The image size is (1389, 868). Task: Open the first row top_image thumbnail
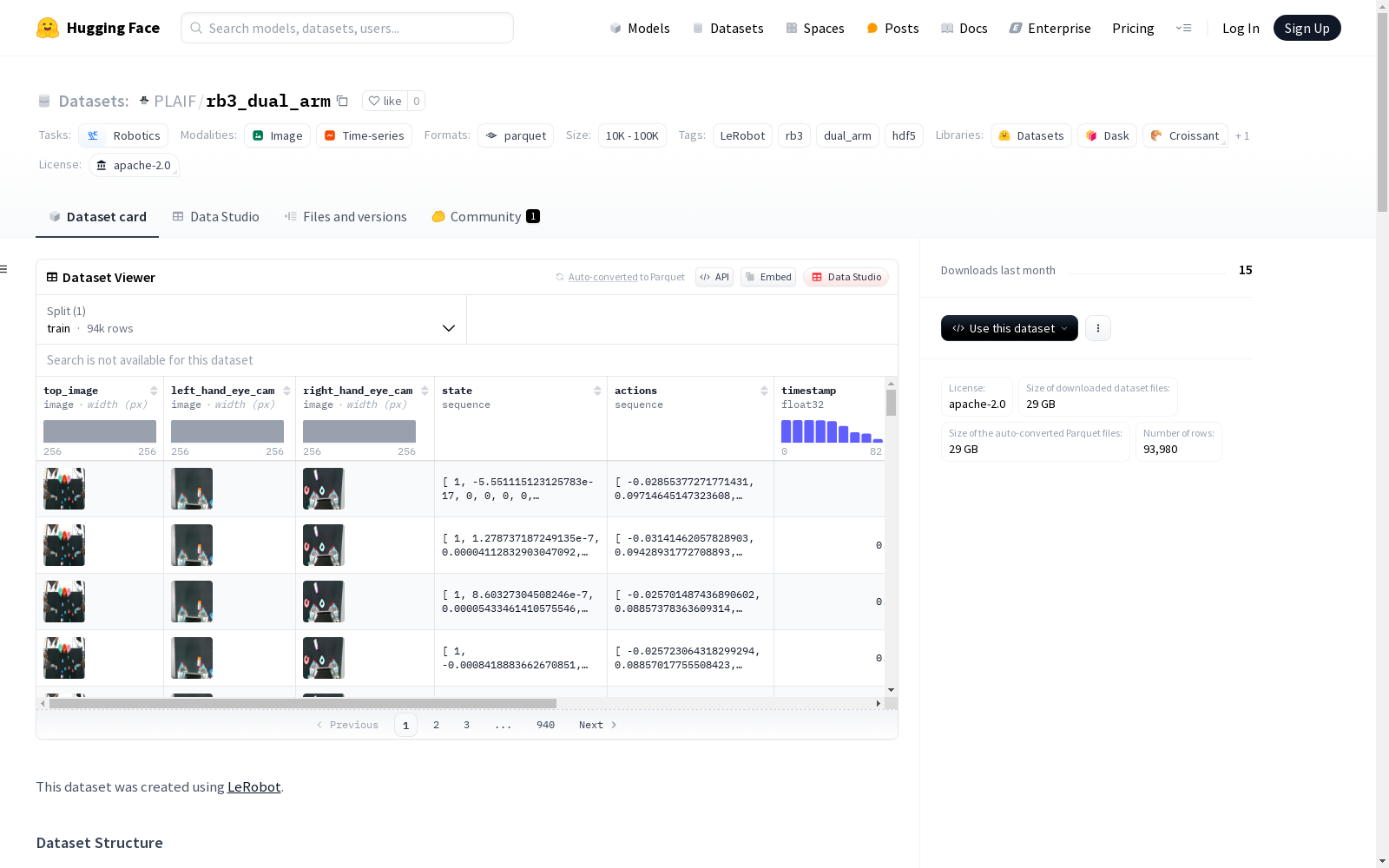click(64, 489)
